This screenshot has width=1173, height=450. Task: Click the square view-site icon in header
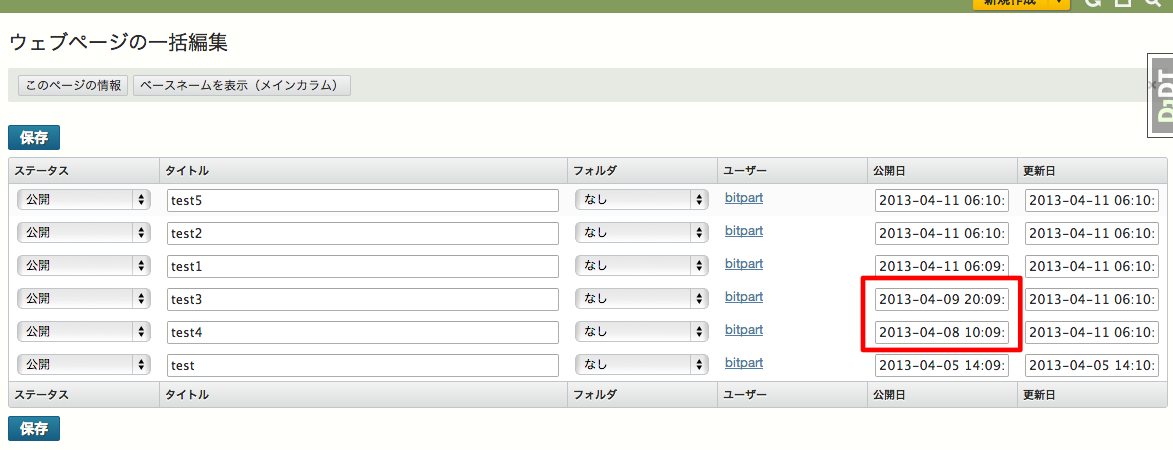pyautogui.click(x=1122, y=3)
